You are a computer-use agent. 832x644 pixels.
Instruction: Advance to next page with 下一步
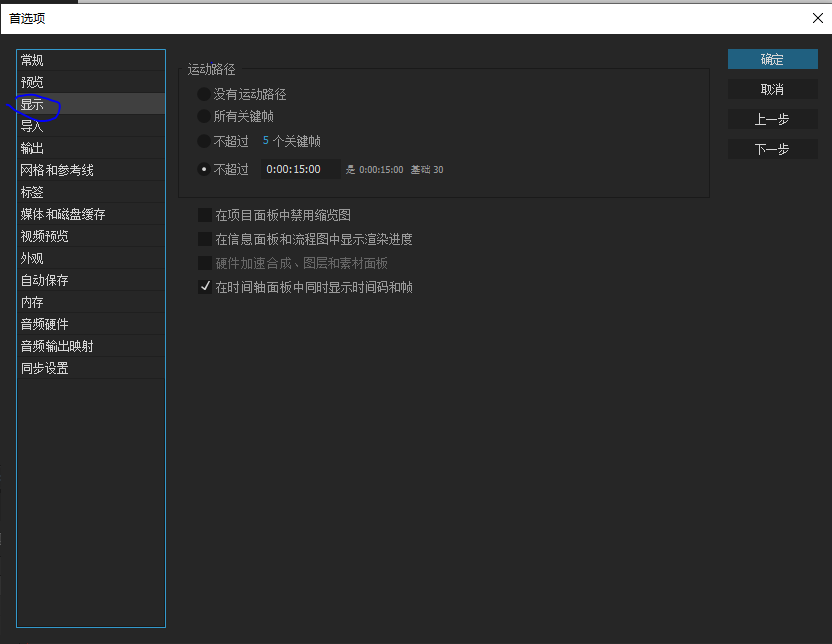tap(771, 148)
